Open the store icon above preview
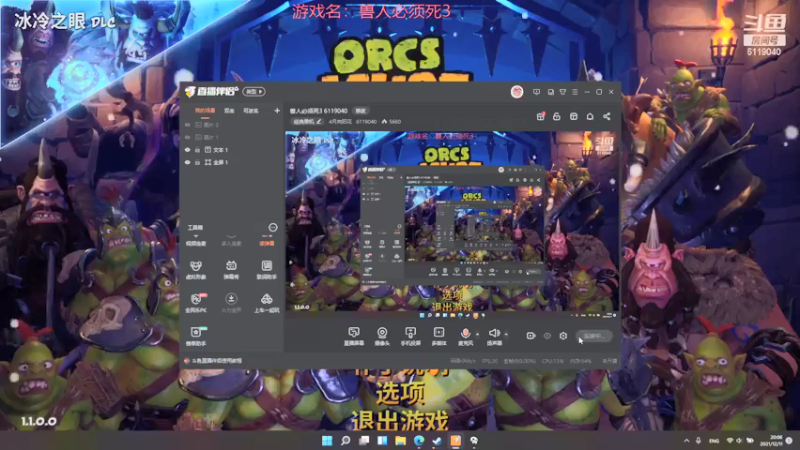 tap(573, 116)
